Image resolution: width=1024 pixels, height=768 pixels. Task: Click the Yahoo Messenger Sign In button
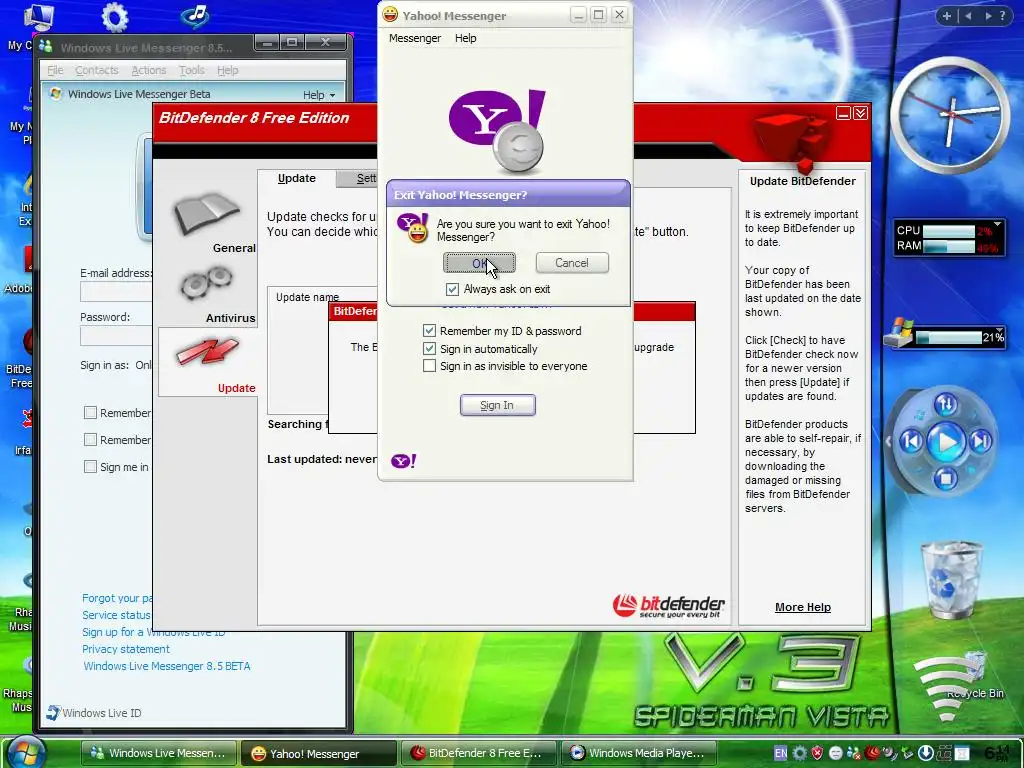(x=498, y=405)
